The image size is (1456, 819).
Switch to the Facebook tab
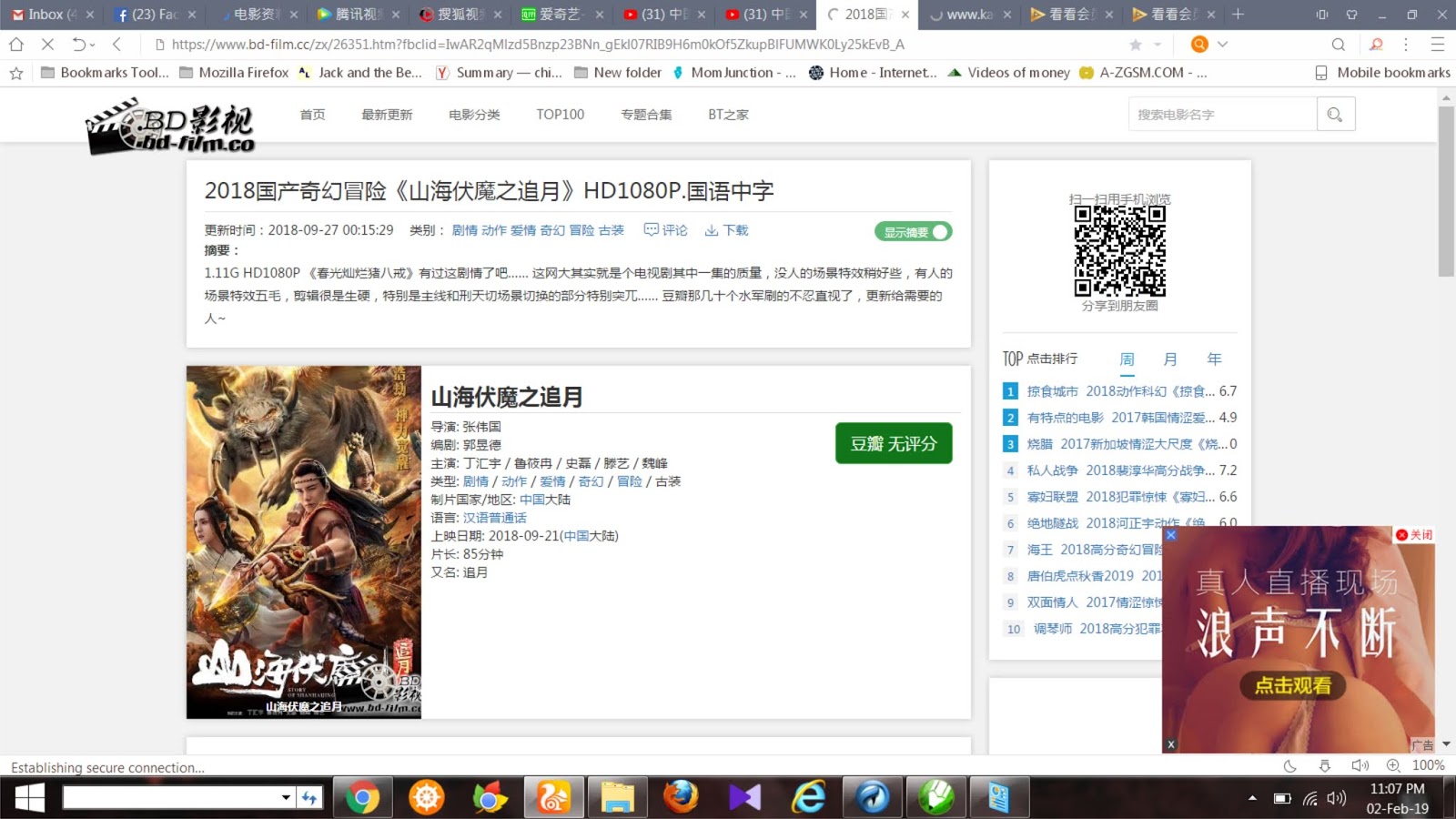pyautogui.click(x=154, y=15)
